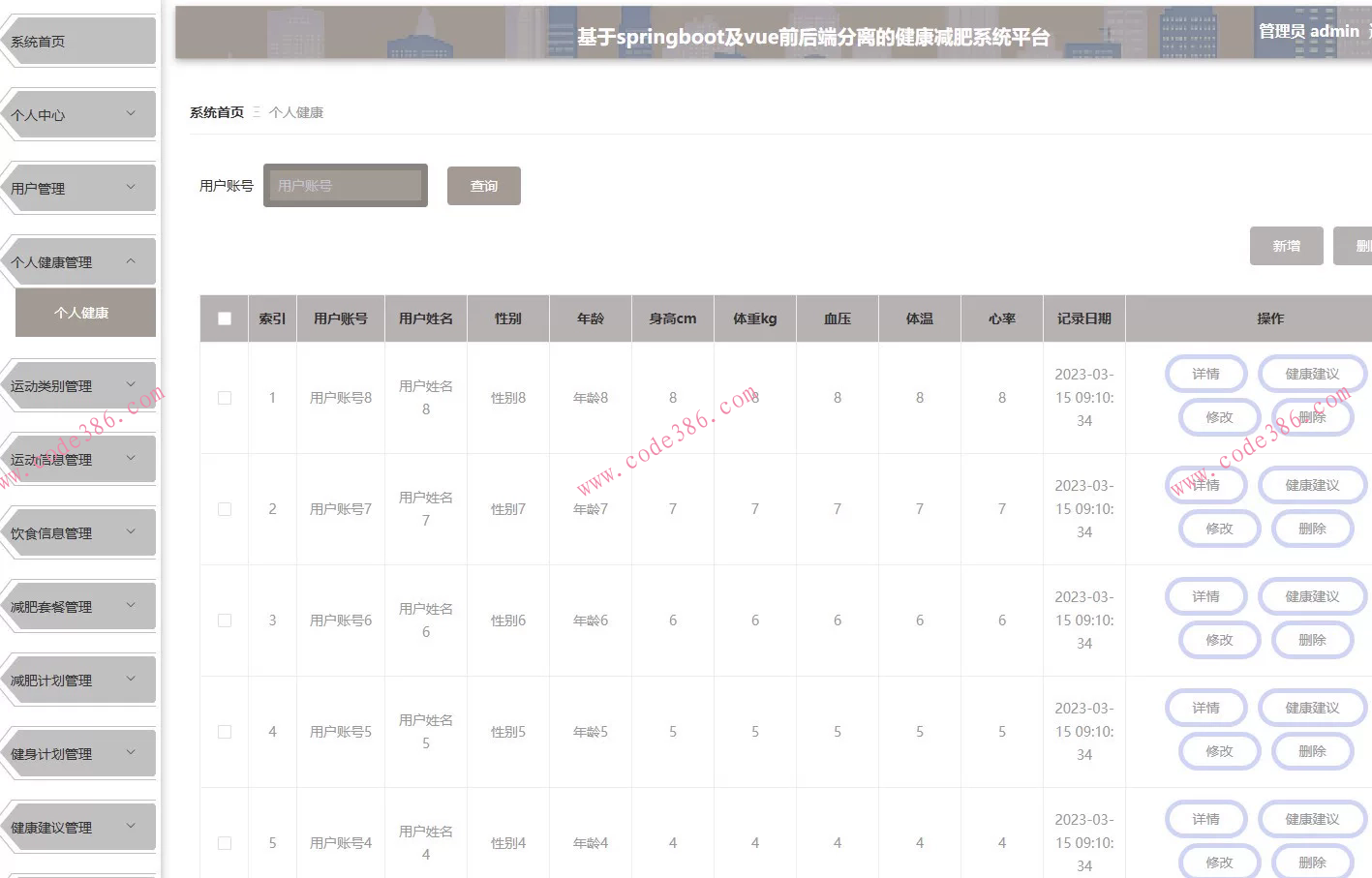Modify row 用户账号6 via 修改
This screenshot has height=878, width=1372.
tap(1219, 640)
